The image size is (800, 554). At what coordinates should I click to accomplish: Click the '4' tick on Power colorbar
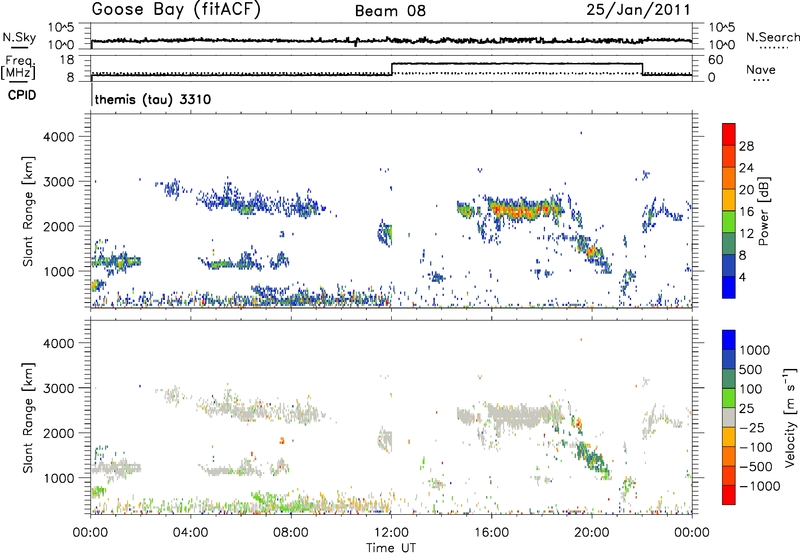(x=743, y=278)
